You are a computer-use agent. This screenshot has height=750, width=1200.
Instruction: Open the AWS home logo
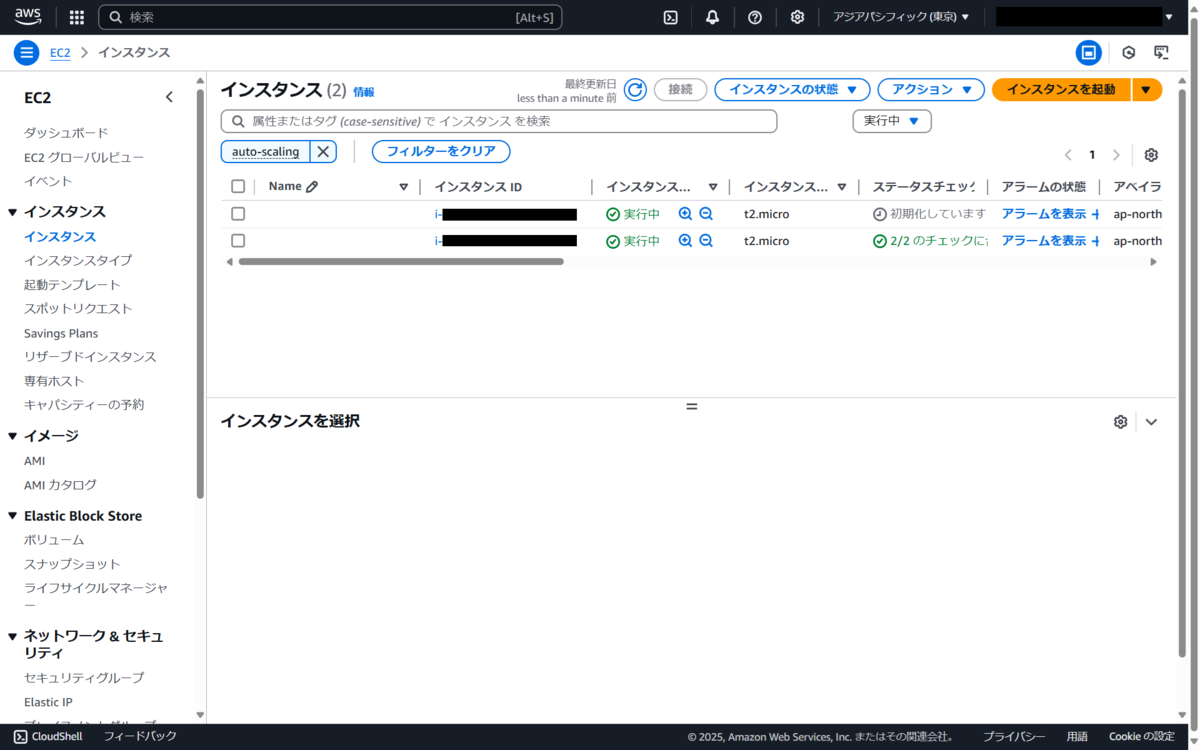(27, 17)
